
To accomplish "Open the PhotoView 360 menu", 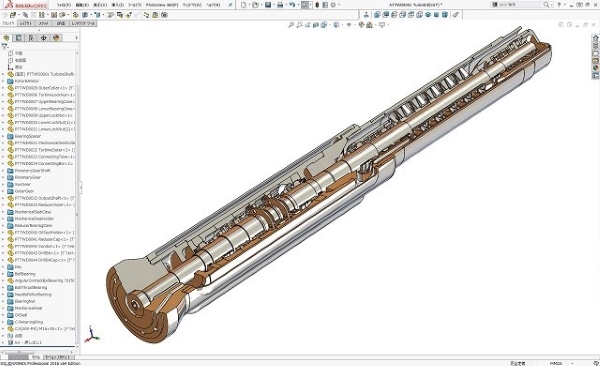I will click(162, 5).
